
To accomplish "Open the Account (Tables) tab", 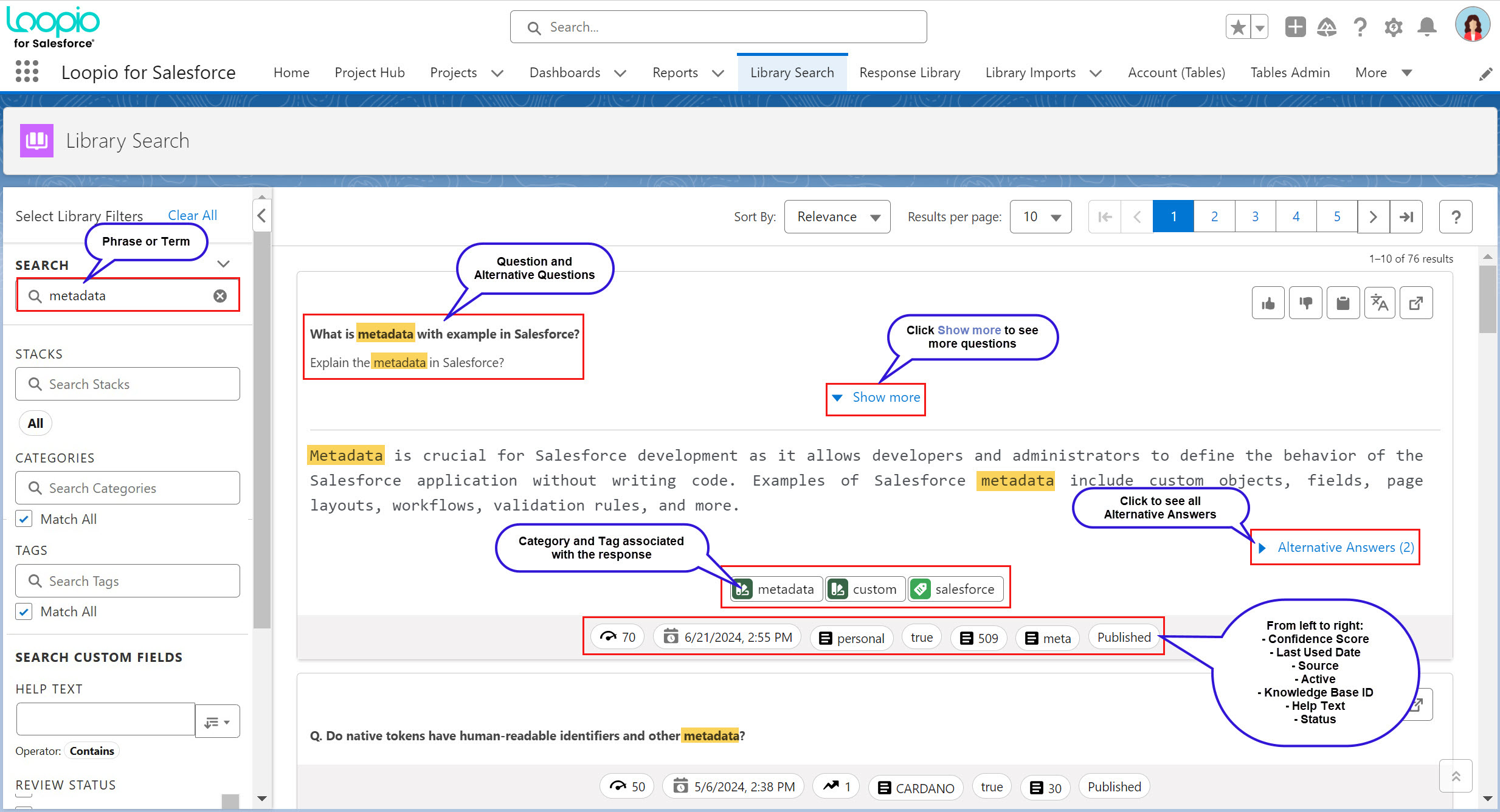I will [x=1177, y=72].
